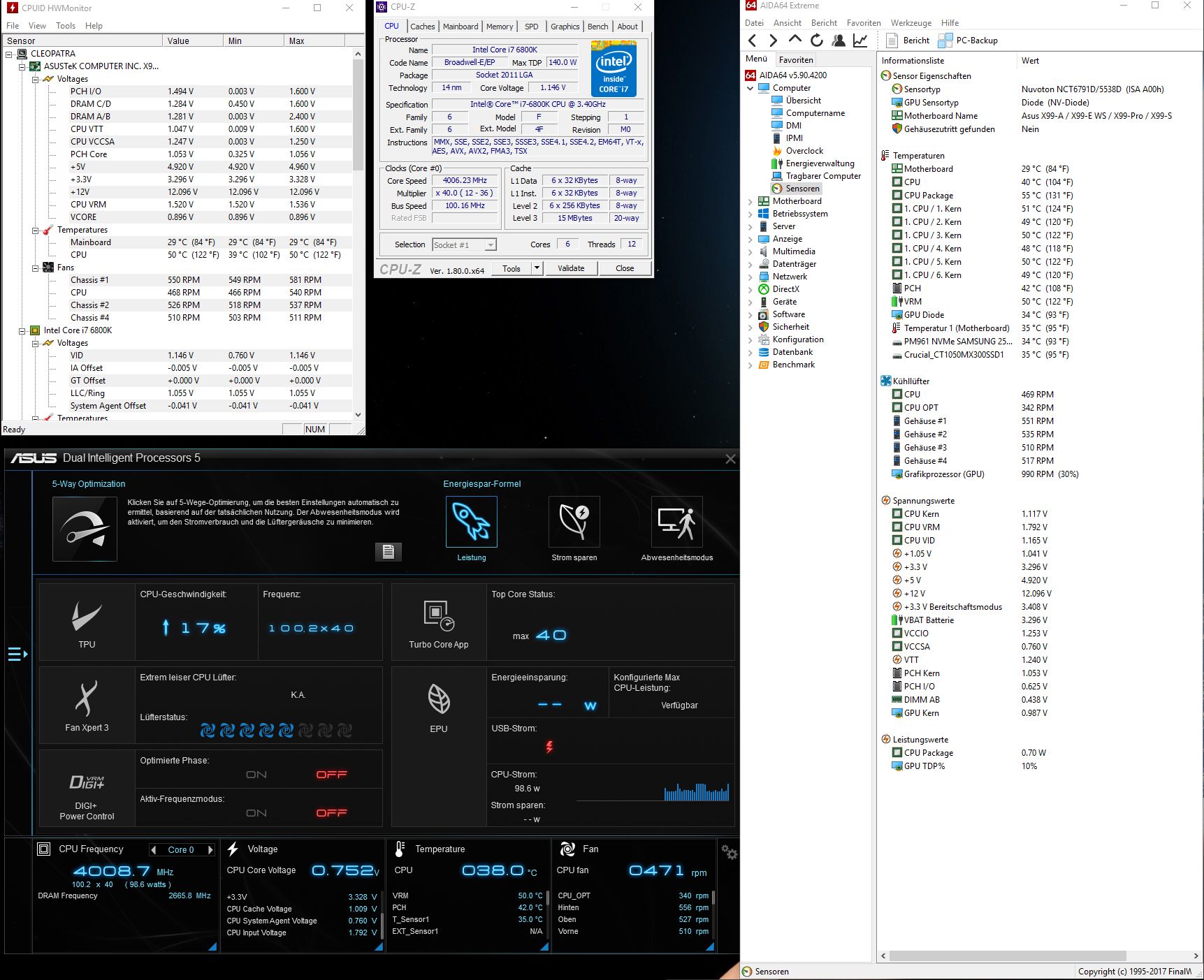The width and height of the screenshot is (1204, 980).
Task: Expand the Betriebssystem node in AIDA64
Action: [x=750, y=214]
